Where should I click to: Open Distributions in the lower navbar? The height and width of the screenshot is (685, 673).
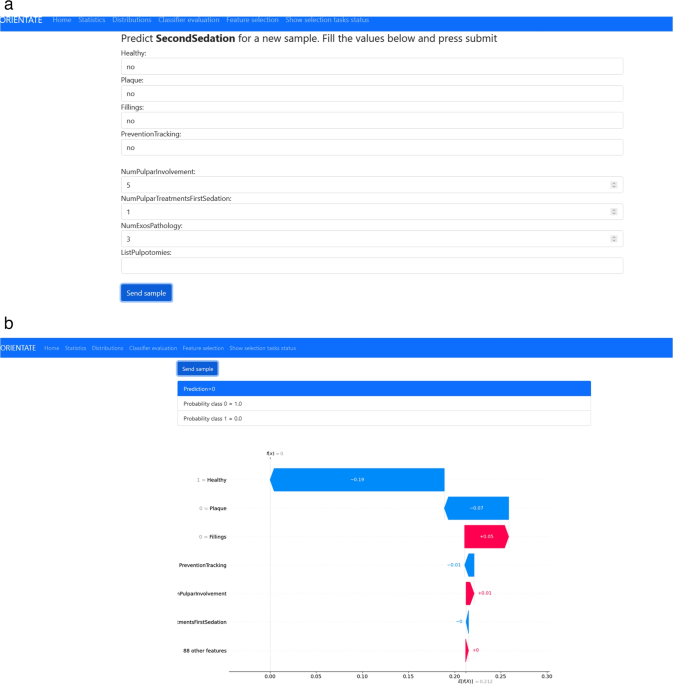pos(107,348)
